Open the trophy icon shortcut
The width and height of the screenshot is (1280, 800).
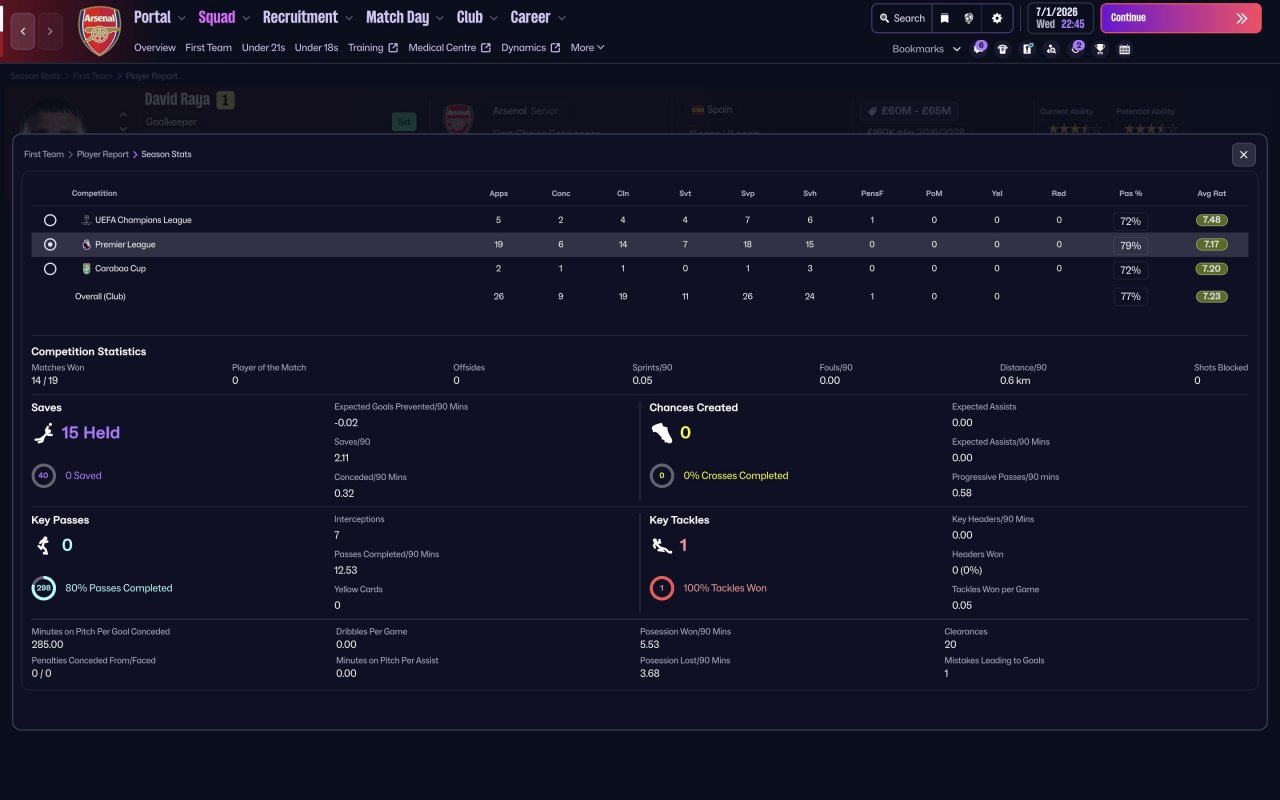click(1100, 49)
